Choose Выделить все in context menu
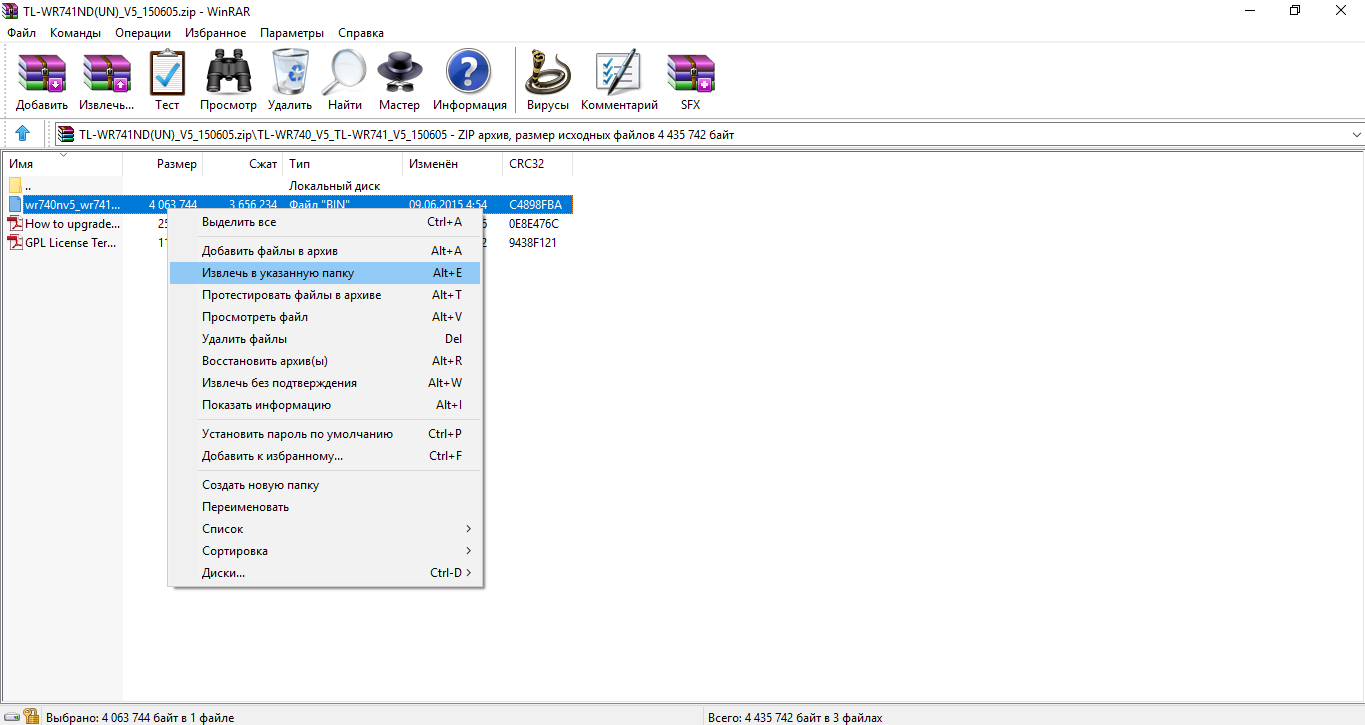The width and height of the screenshot is (1365, 725). [325, 222]
